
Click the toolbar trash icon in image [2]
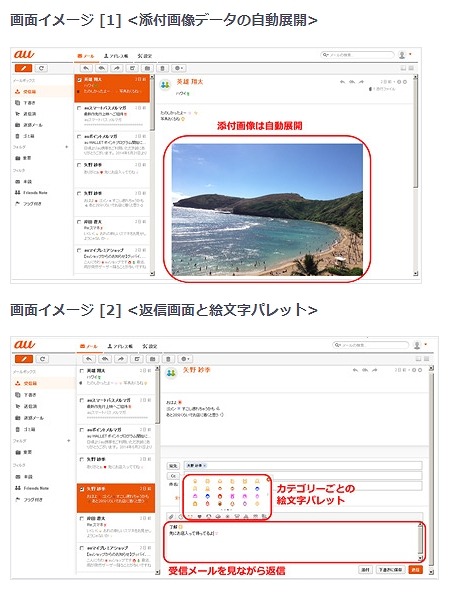click(169, 359)
